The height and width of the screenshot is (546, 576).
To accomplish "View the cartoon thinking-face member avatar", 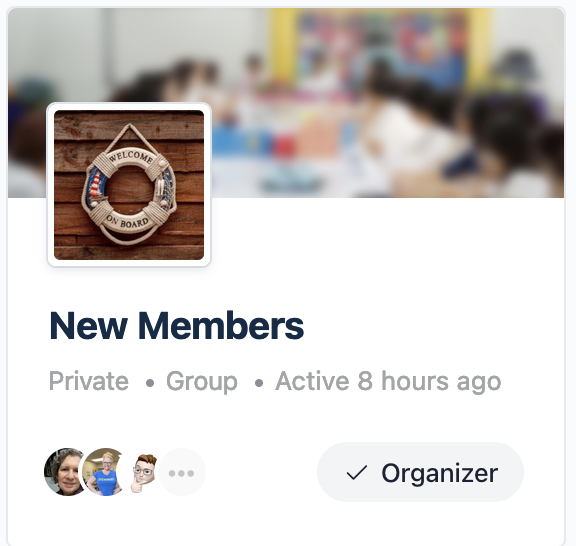I will 143,473.
